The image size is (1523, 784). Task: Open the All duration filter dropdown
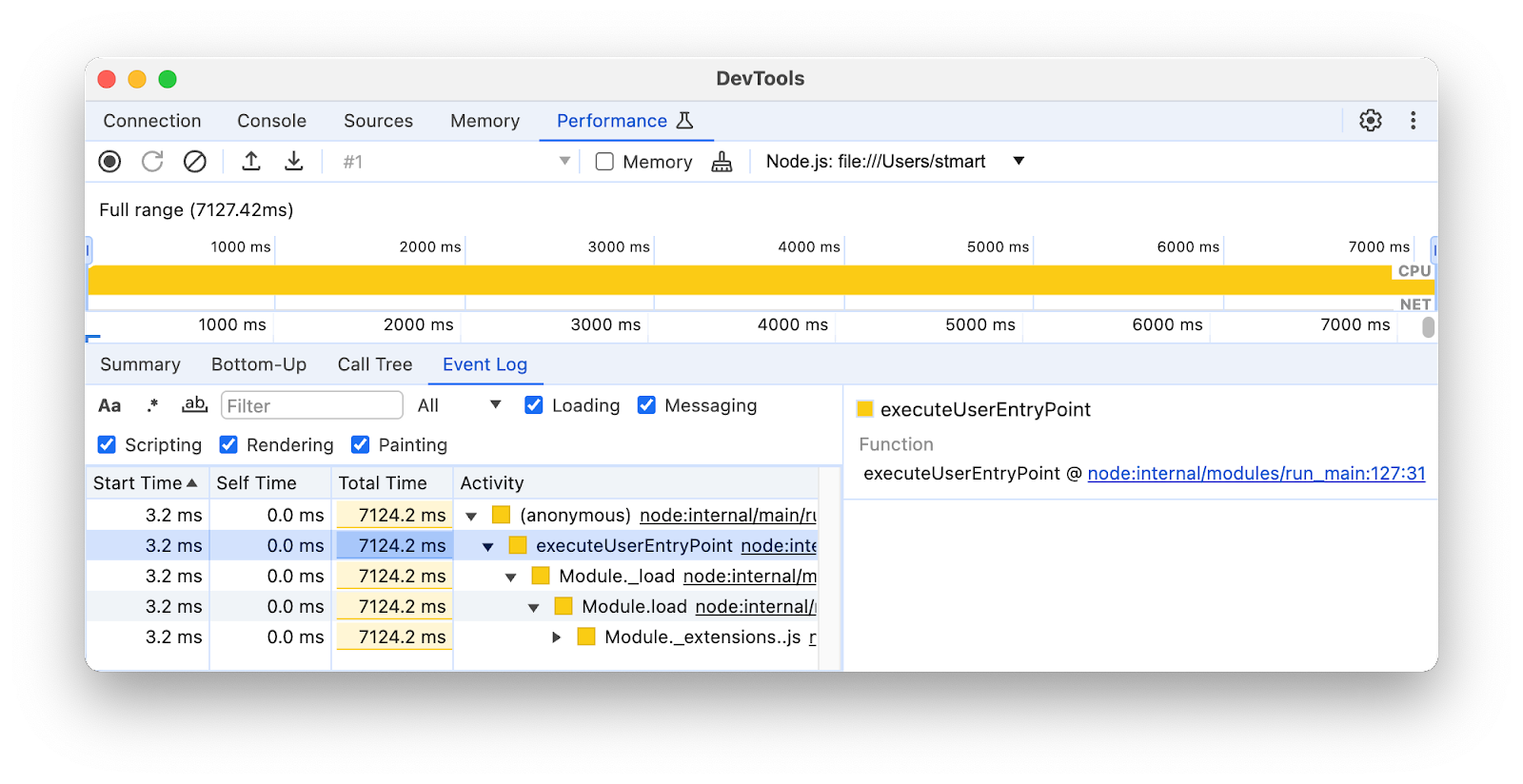[x=459, y=405]
